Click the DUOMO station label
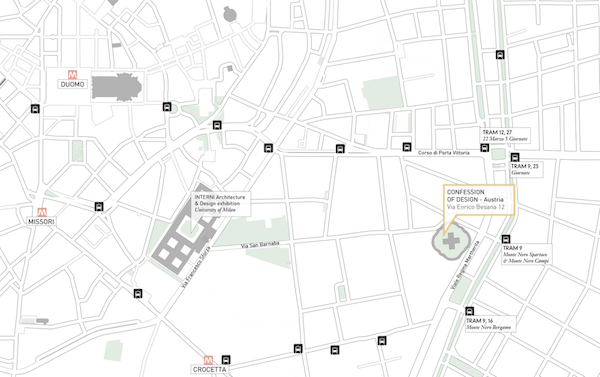This screenshot has width=600, height=377. pos(72,84)
